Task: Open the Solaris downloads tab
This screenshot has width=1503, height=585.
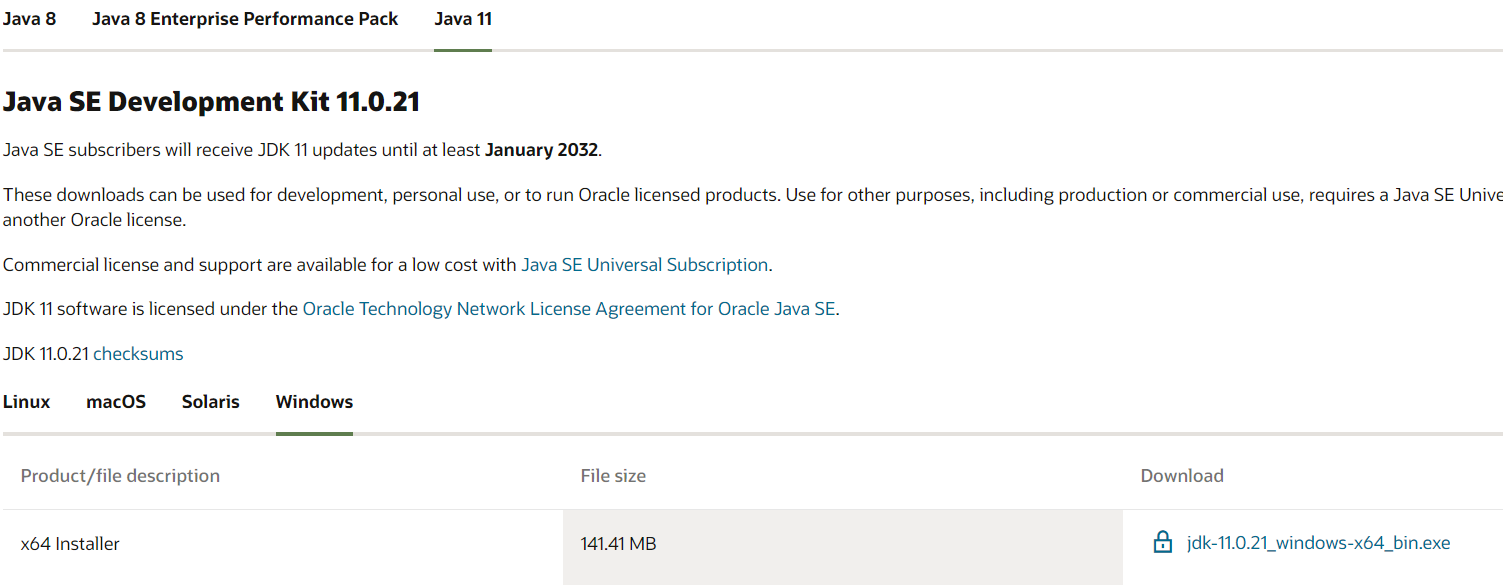Action: pos(211,402)
